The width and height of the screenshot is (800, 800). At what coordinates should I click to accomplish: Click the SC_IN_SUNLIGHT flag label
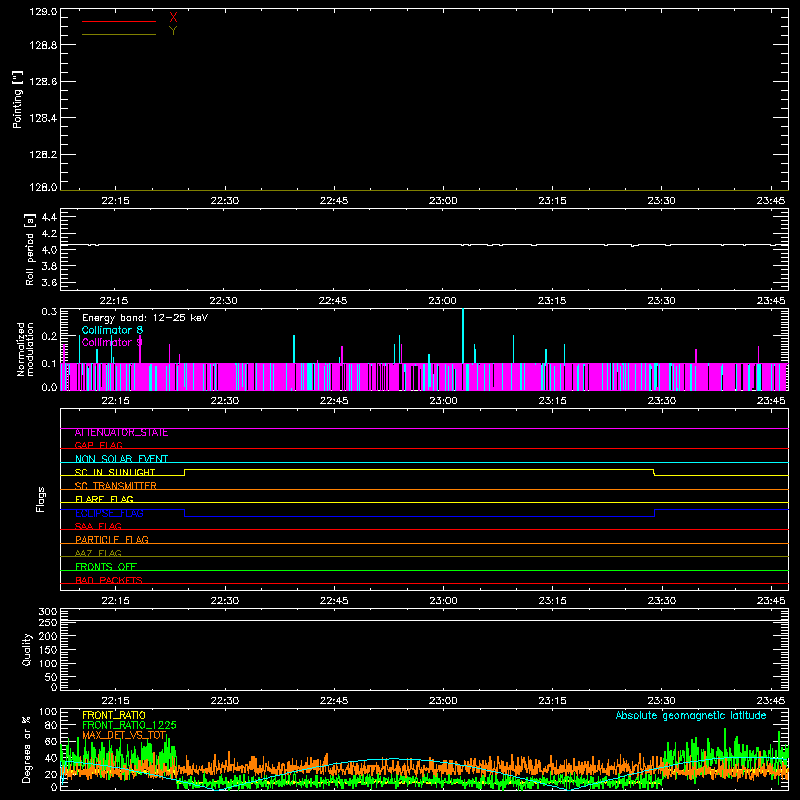pos(115,472)
